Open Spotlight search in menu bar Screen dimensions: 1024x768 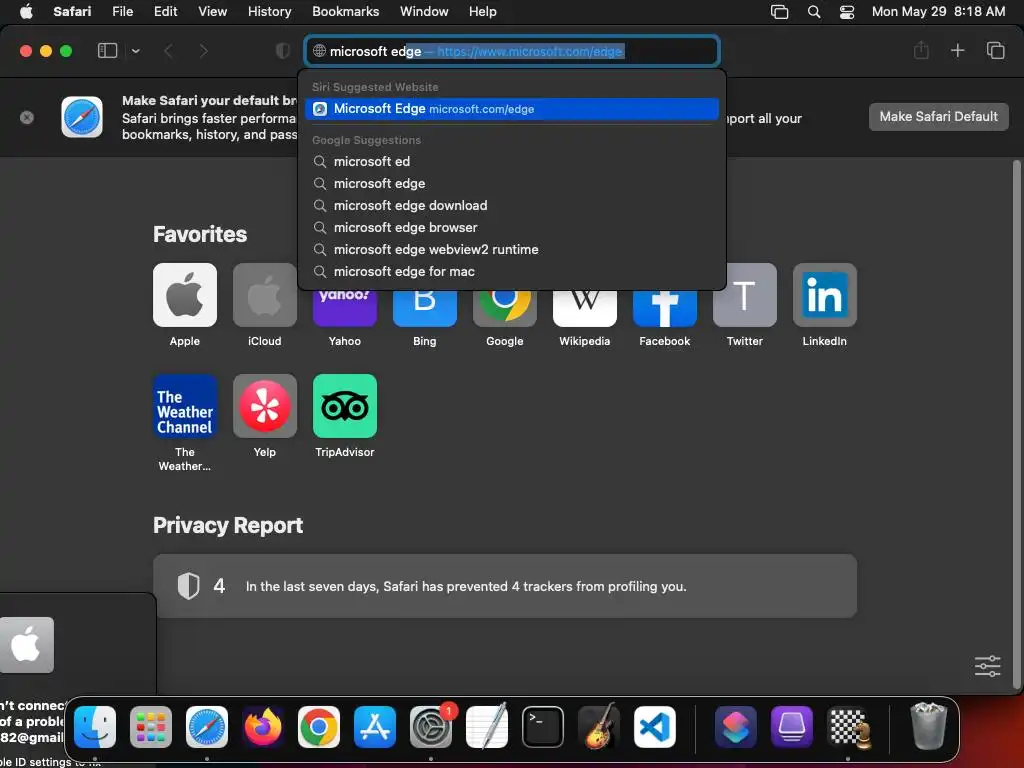pos(814,12)
